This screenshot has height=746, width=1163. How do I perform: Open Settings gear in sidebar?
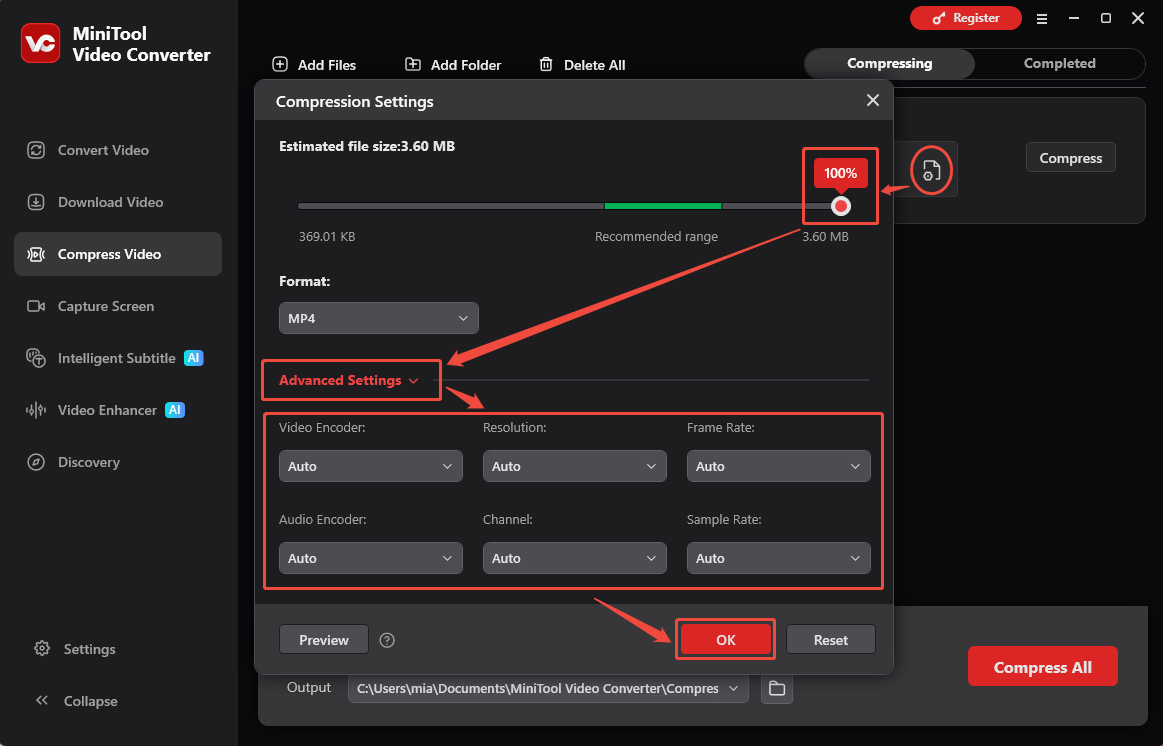pyautogui.click(x=42, y=648)
